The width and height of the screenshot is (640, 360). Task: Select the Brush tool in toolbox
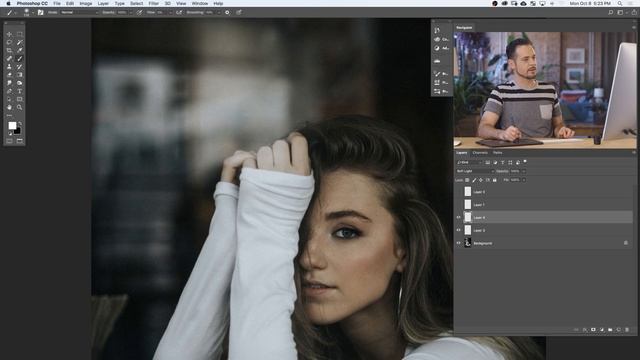pyautogui.click(x=20, y=59)
